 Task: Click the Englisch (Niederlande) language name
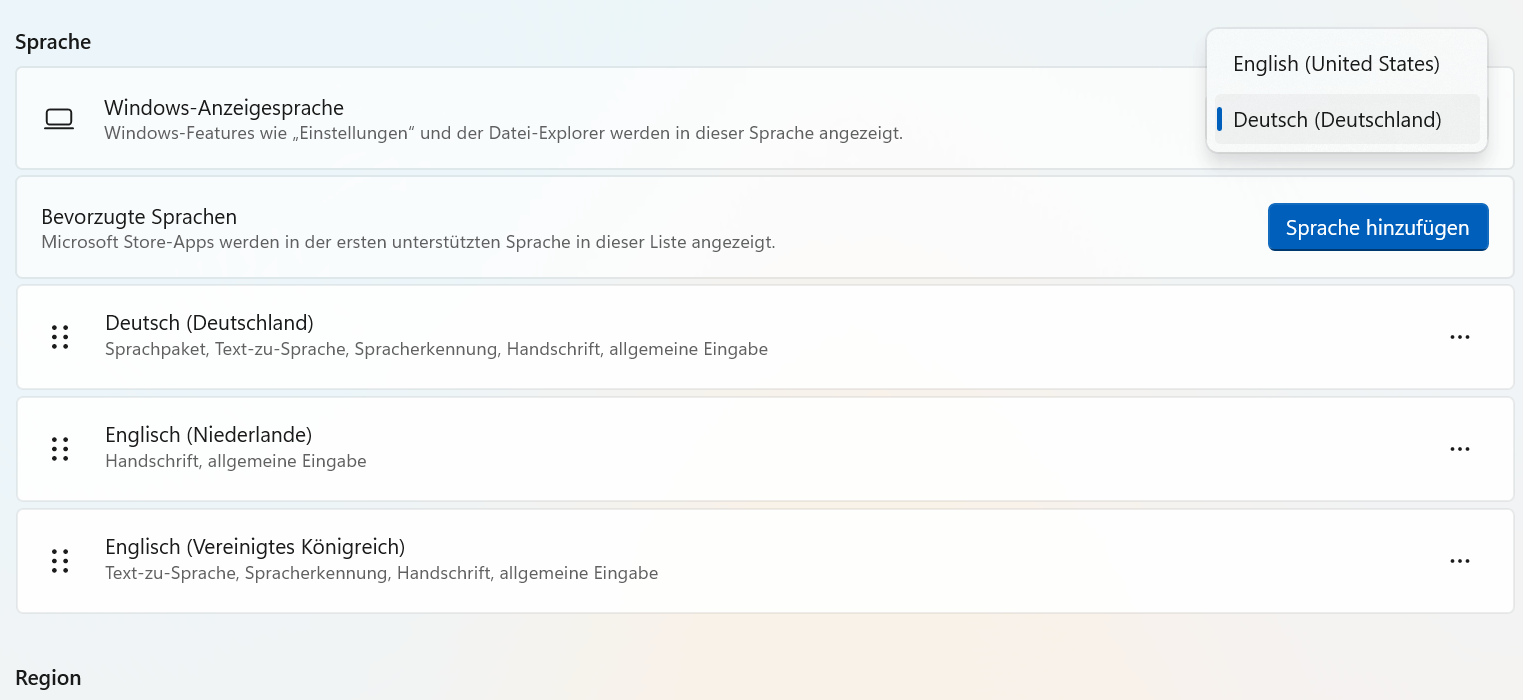pos(208,435)
